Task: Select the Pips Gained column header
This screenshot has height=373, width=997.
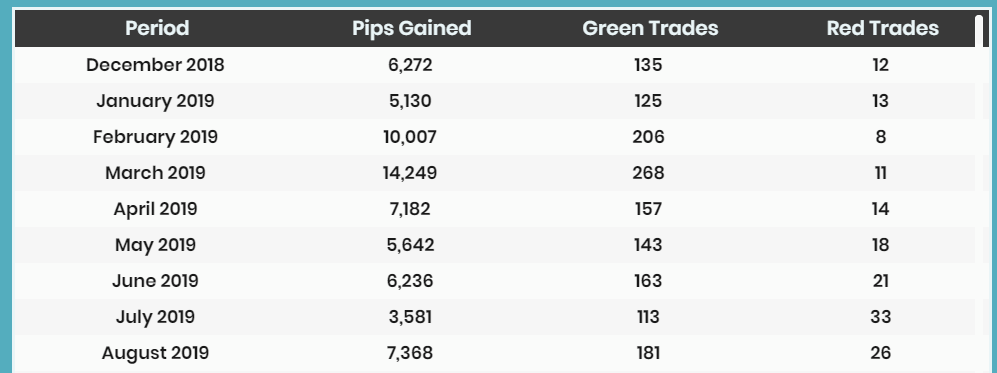Action: click(411, 29)
